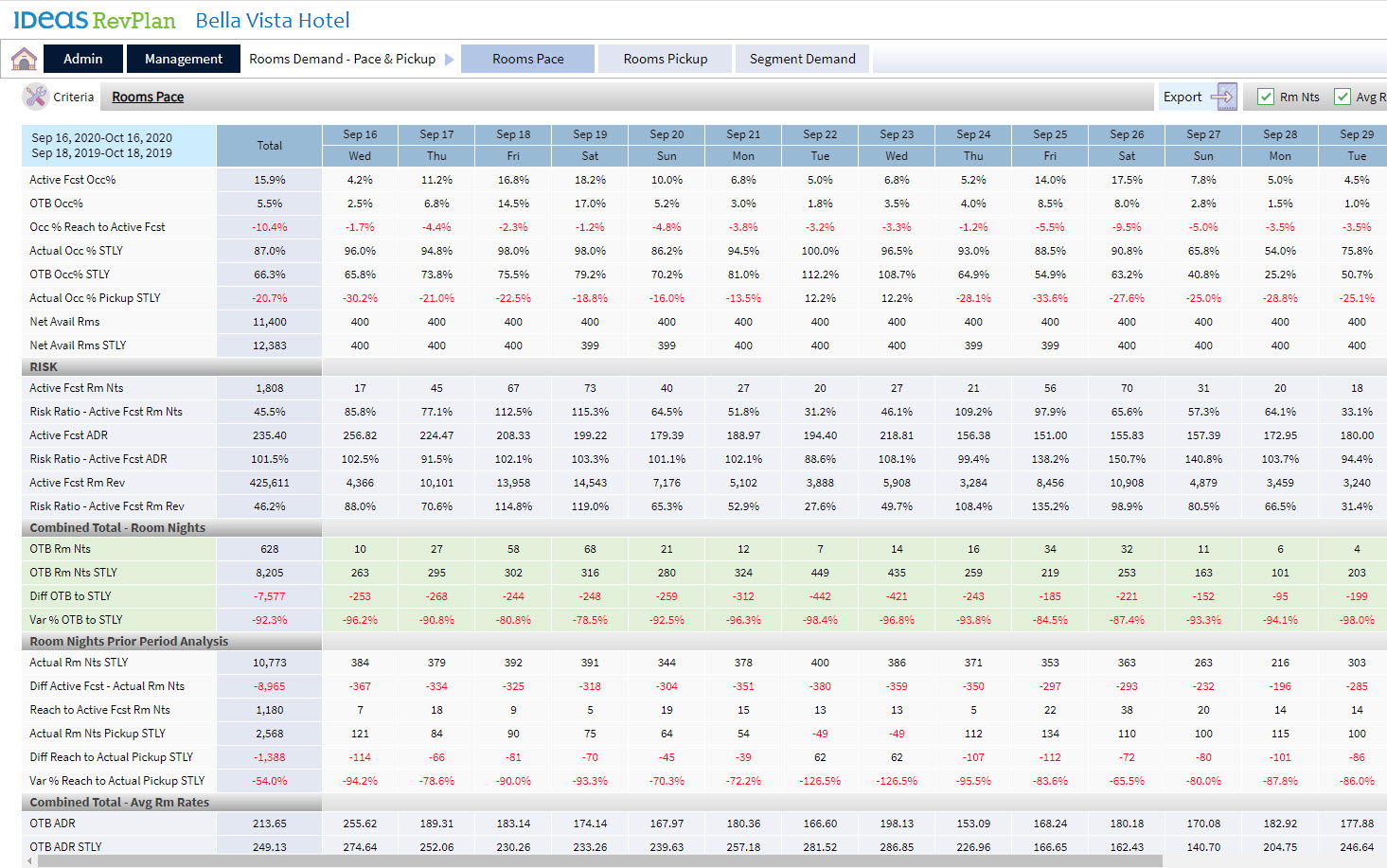Switch to the Rooms Pickup tab

[x=666, y=59]
